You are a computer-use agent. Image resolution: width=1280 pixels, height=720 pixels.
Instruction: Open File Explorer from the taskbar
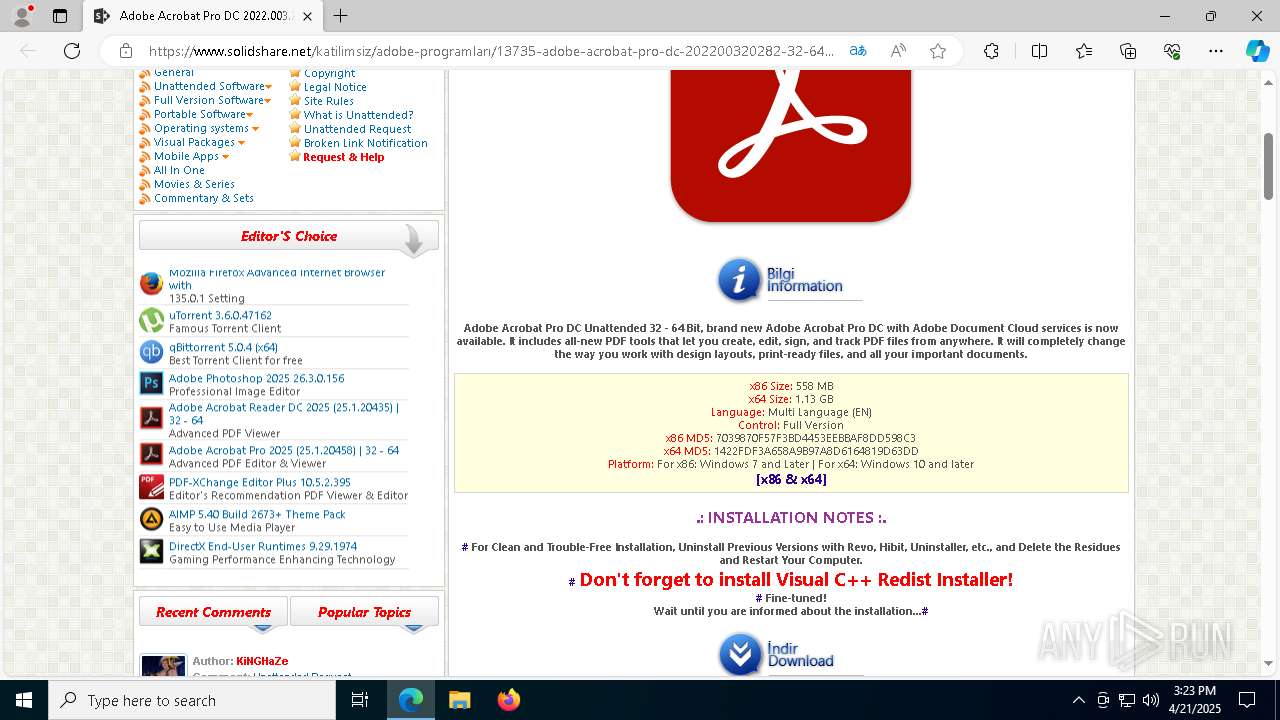[x=459, y=700]
